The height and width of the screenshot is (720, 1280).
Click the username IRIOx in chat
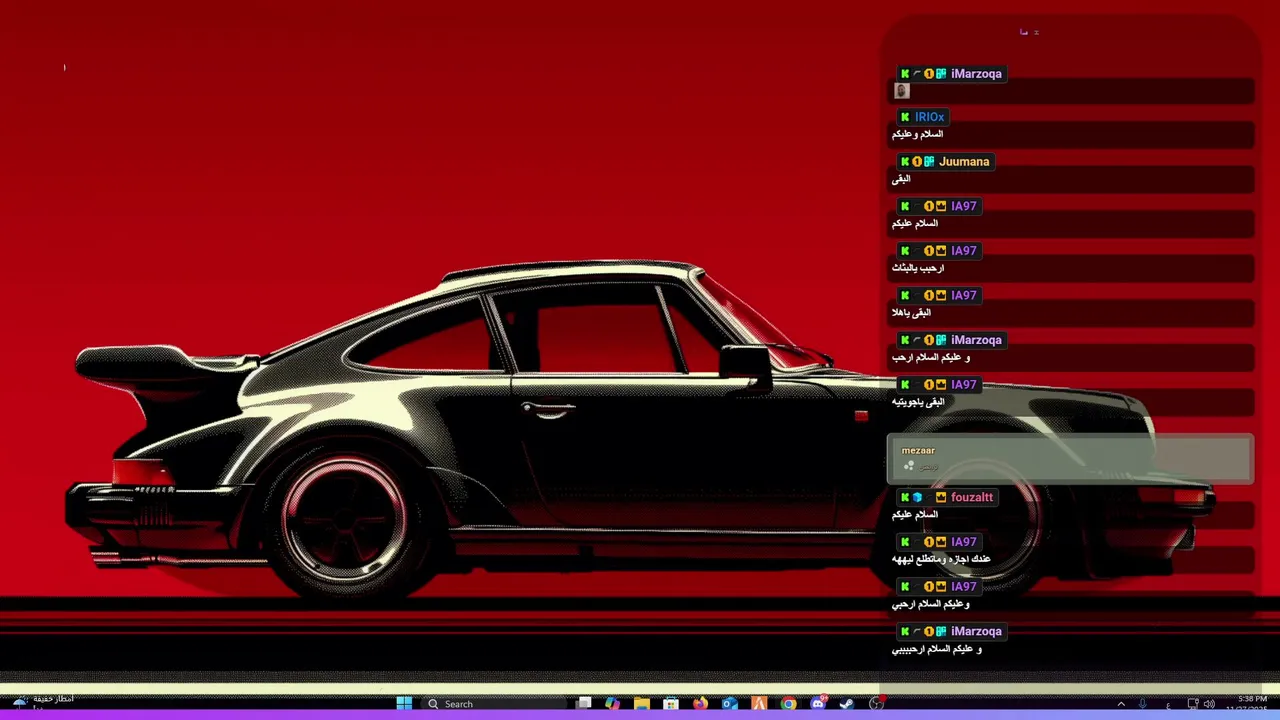point(929,117)
